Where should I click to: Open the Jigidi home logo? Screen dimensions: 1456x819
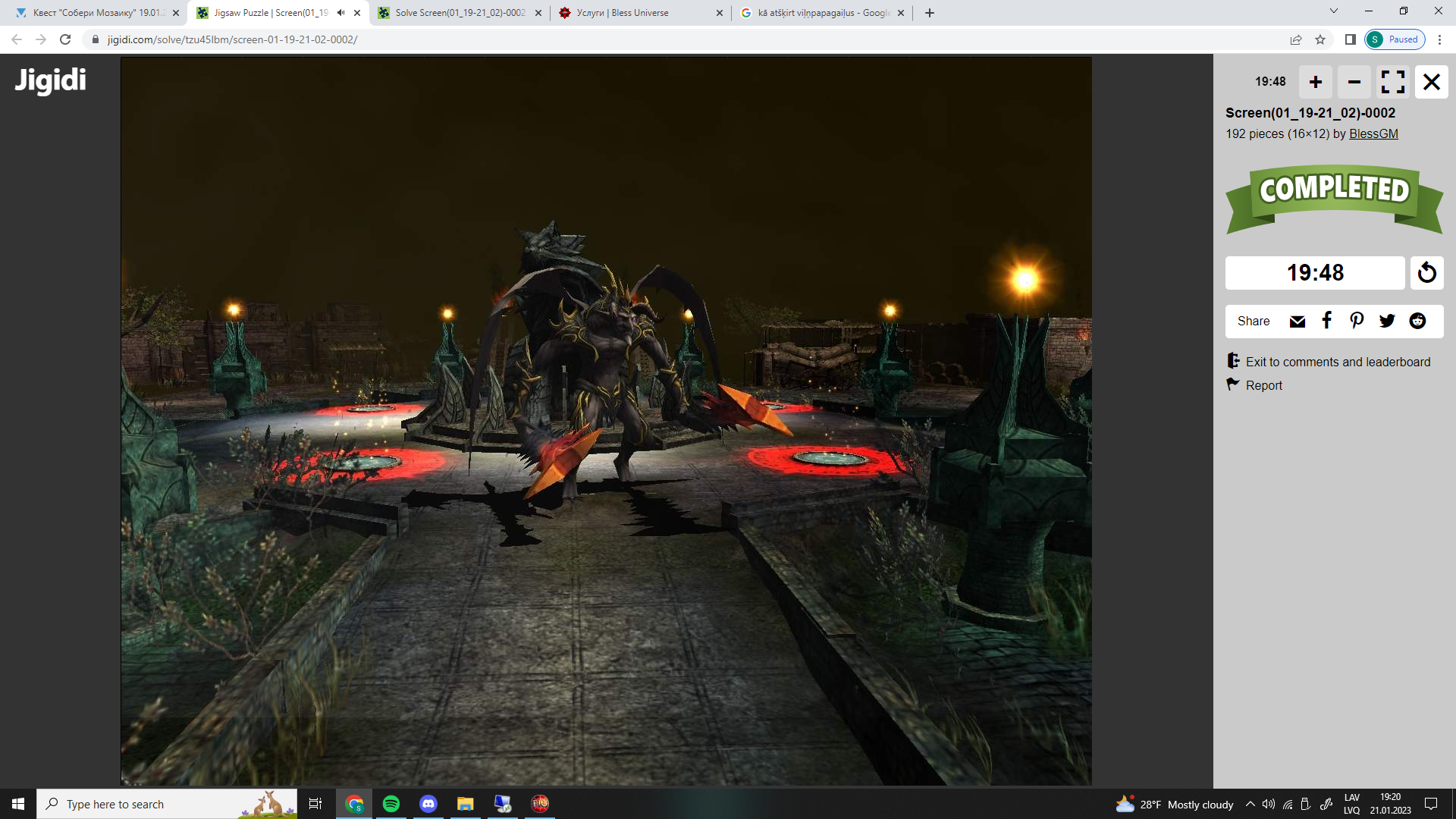click(51, 80)
